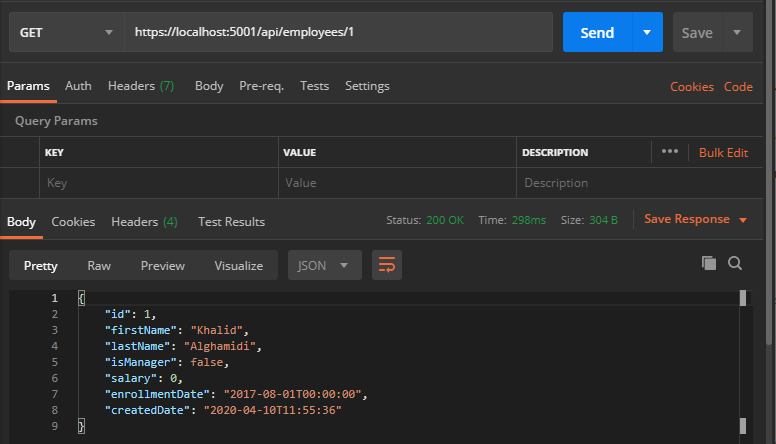Select the Pretty view
776x444 pixels.
click(41, 266)
